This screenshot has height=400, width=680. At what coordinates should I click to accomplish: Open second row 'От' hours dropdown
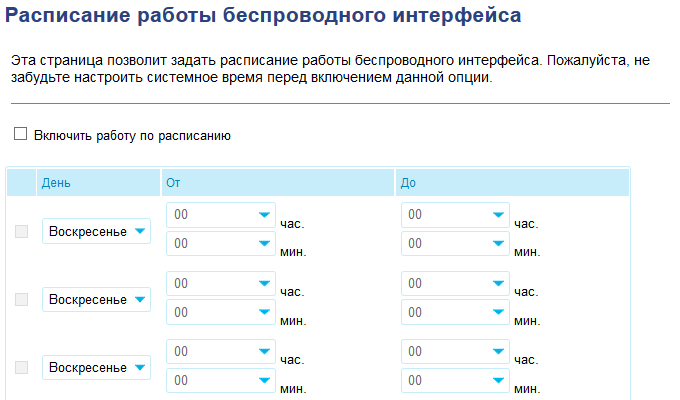tap(221, 284)
